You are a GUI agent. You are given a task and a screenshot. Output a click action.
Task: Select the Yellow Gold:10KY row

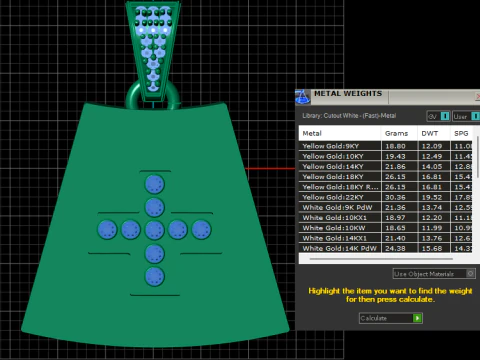point(385,156)
